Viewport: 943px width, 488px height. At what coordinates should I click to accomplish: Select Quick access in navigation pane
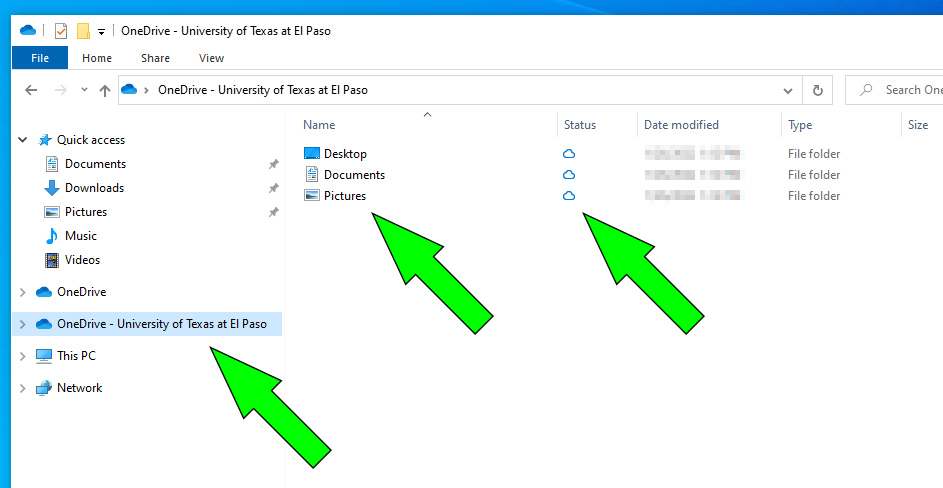91,140
